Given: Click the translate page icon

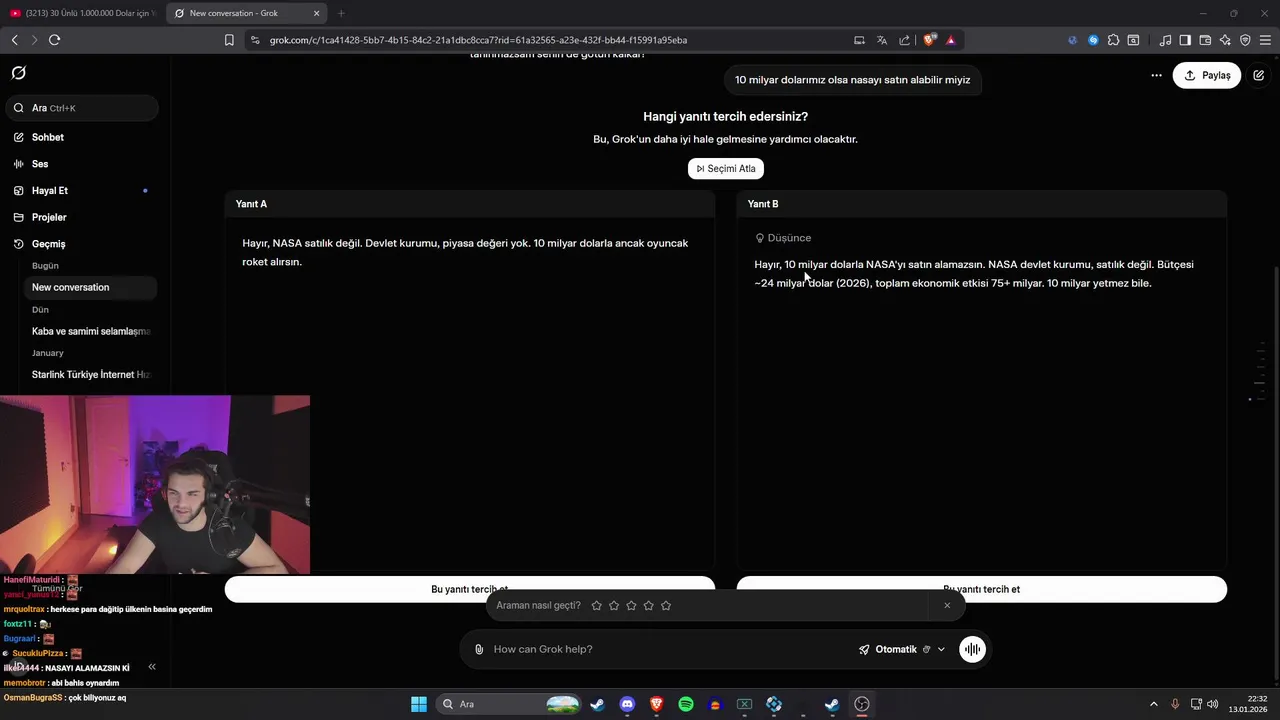Looking at the screenshot, I should click(882, 40).
